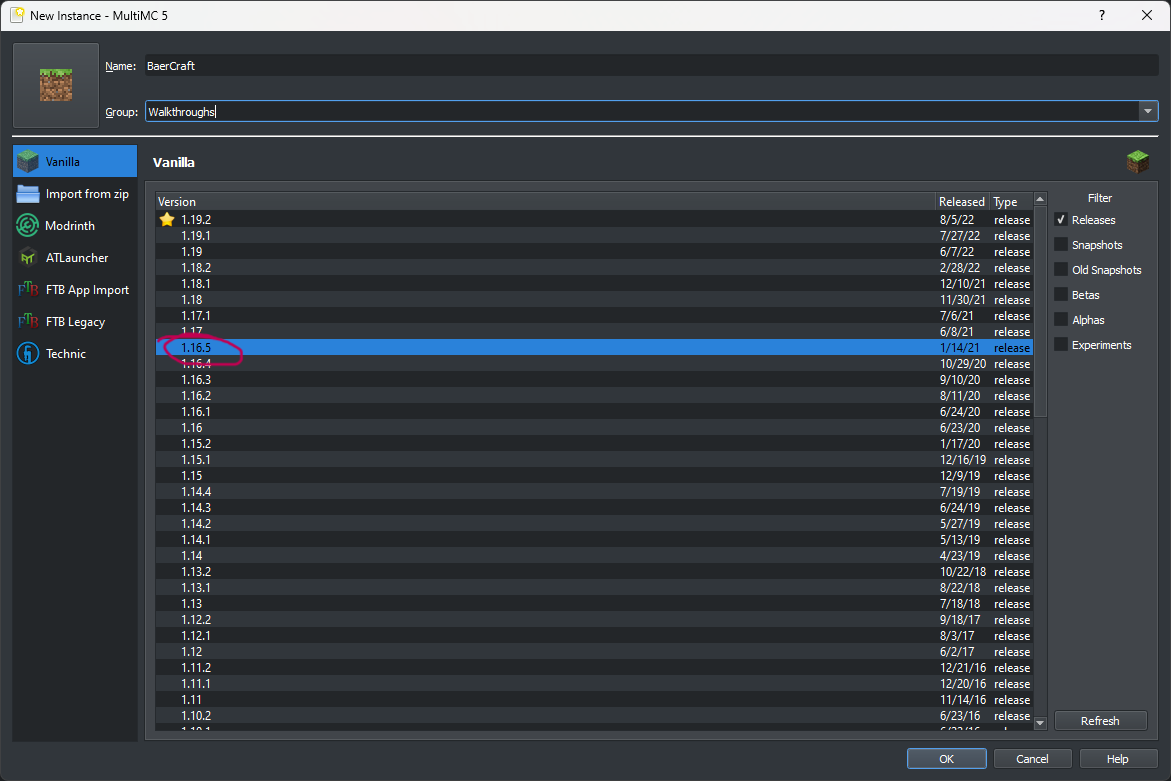
Task: Select version 1.13.1 row
Action: (x=594, y=588)
